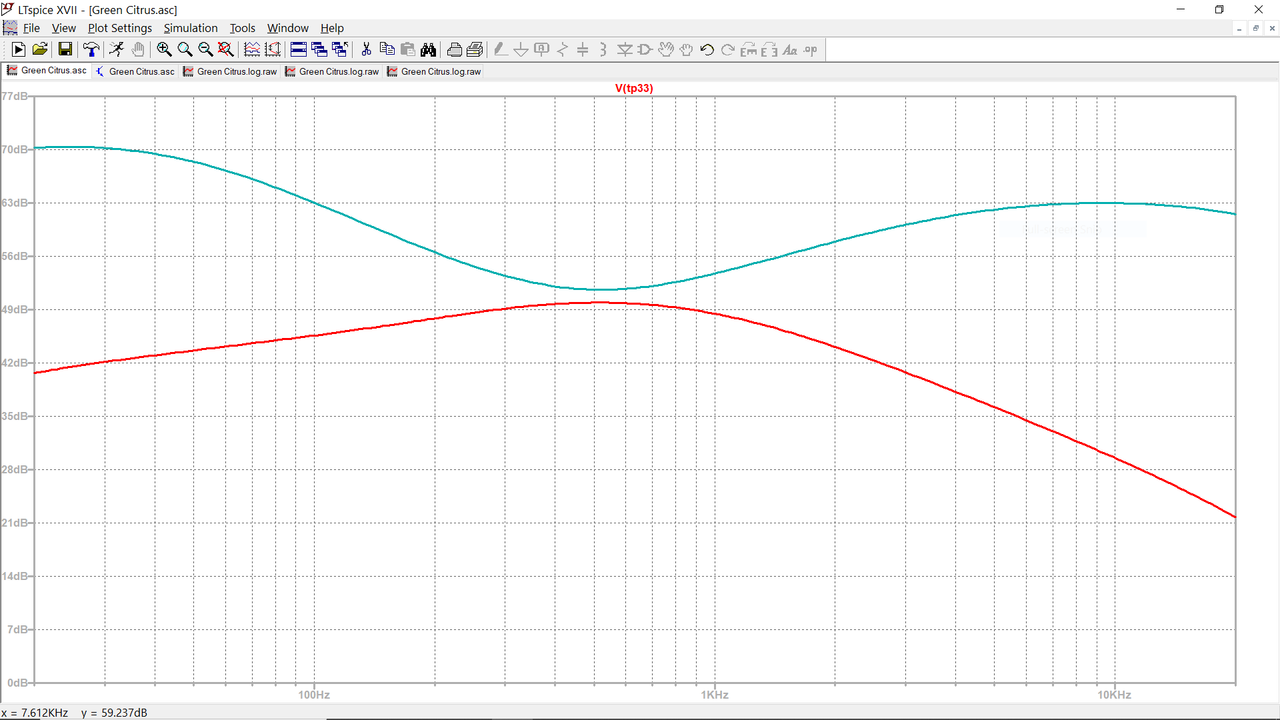Click the V(tp33) trace label
This screenshot has height=720, width=1280.
[x=636, y=88]
